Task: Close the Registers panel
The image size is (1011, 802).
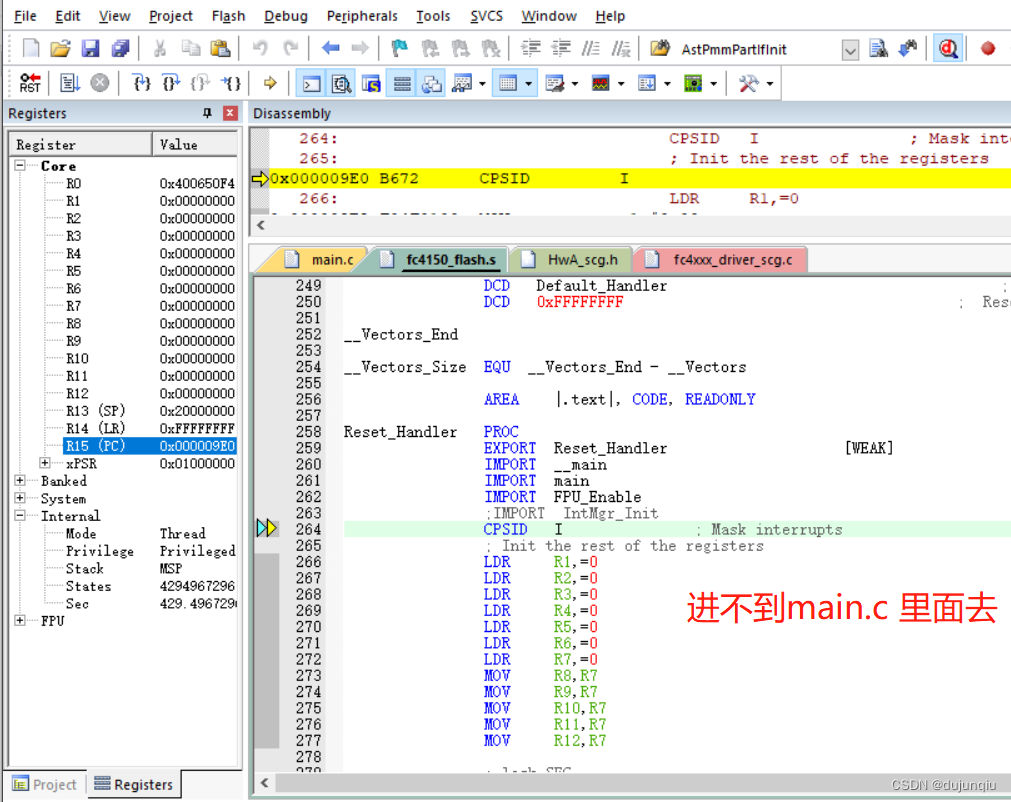Action: [230, 113]
